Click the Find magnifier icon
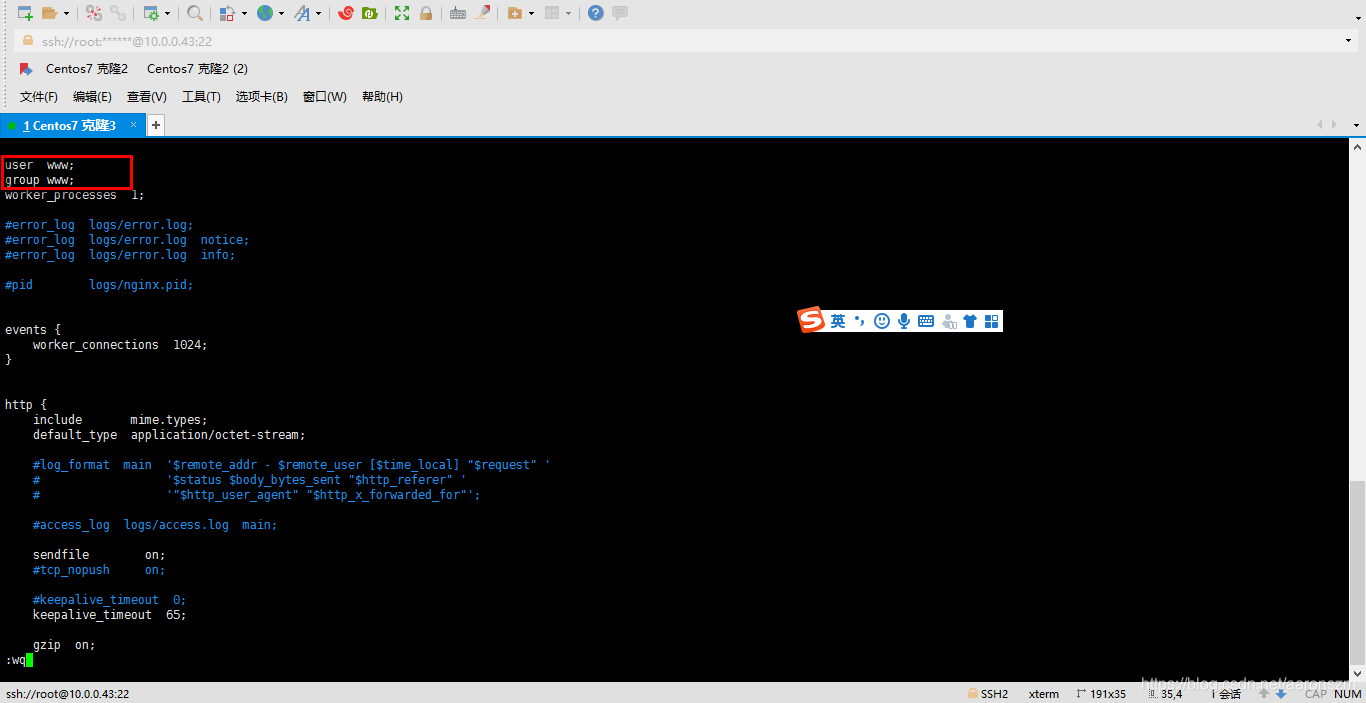The width and height of the screenshot is (1366, 703). [195, 13]
